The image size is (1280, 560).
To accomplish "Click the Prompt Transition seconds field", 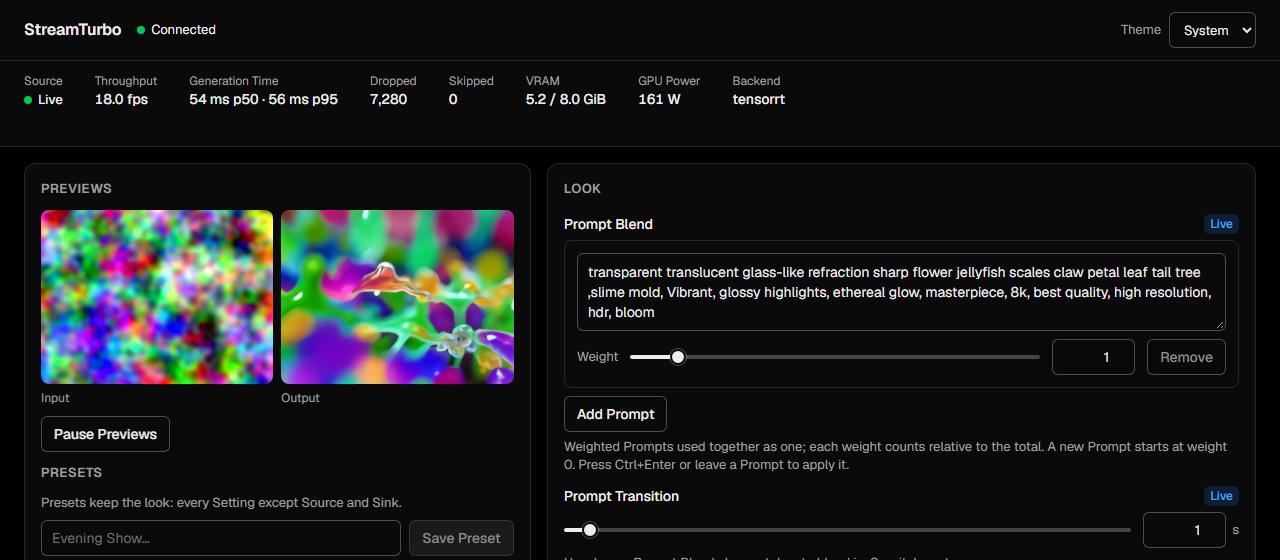I will coord(1184,530).
